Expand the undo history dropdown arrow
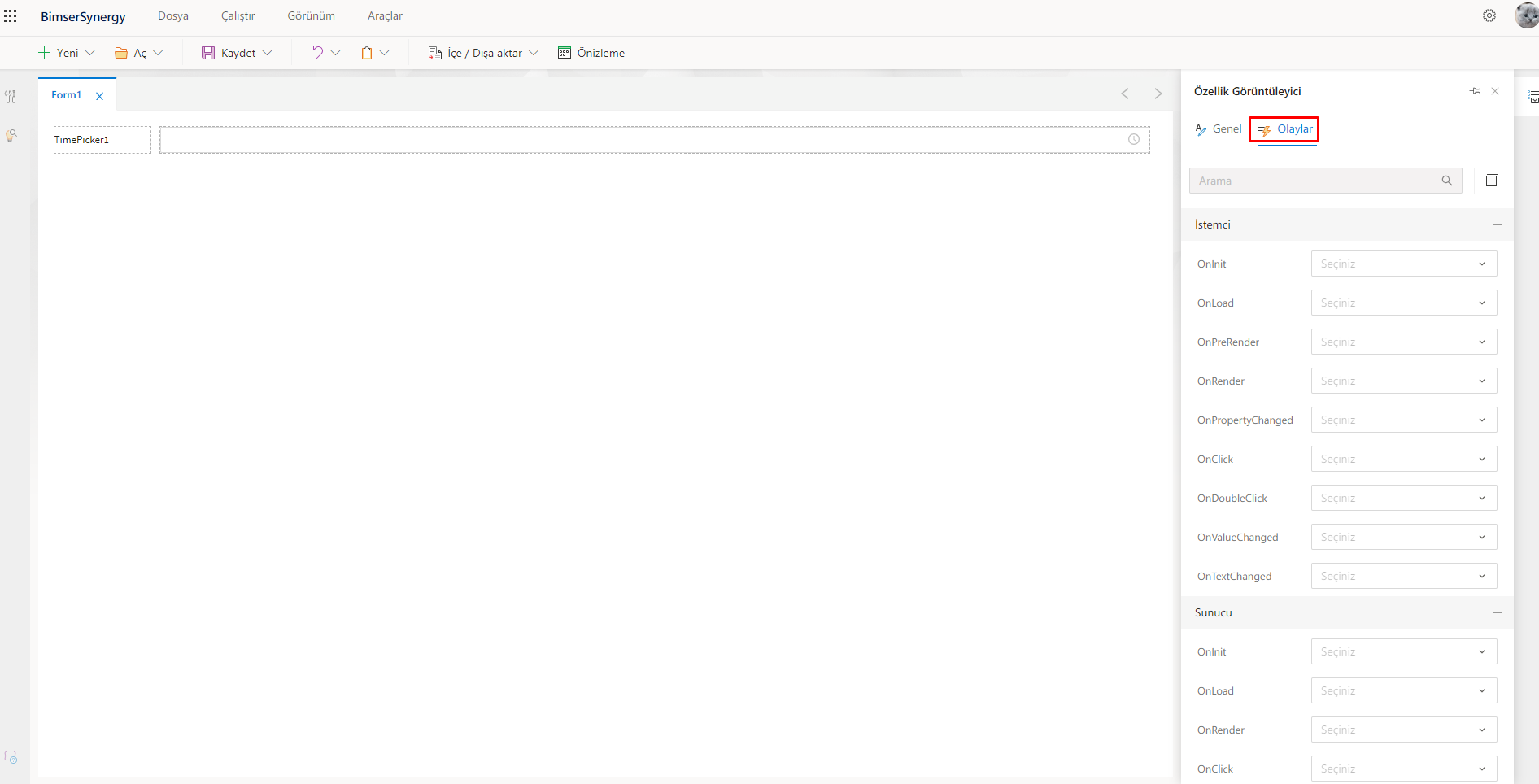 point(335,53)
